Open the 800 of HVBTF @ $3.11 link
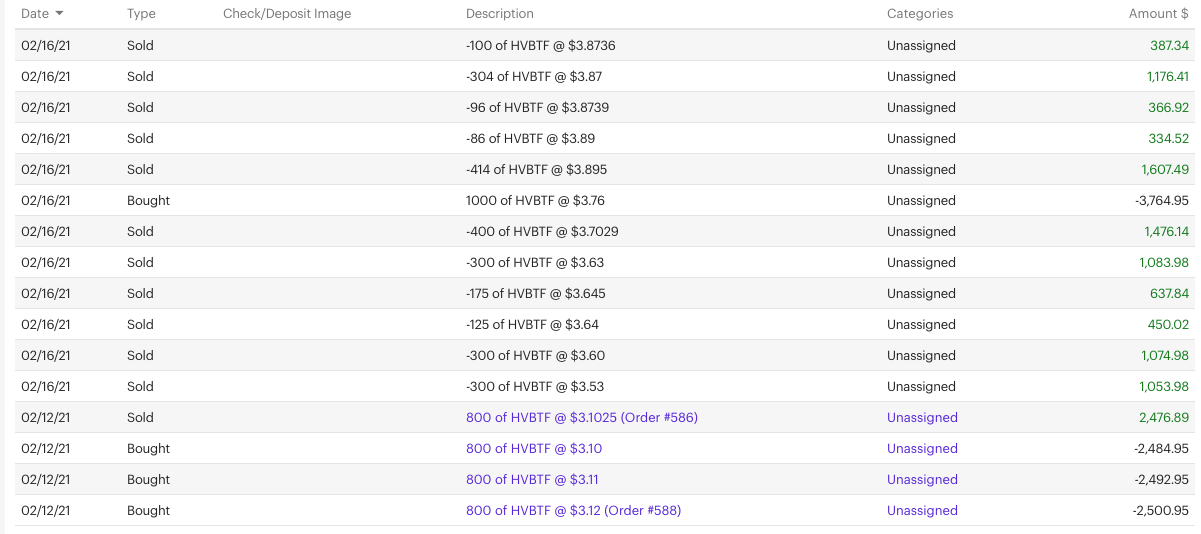 (532, 480)
